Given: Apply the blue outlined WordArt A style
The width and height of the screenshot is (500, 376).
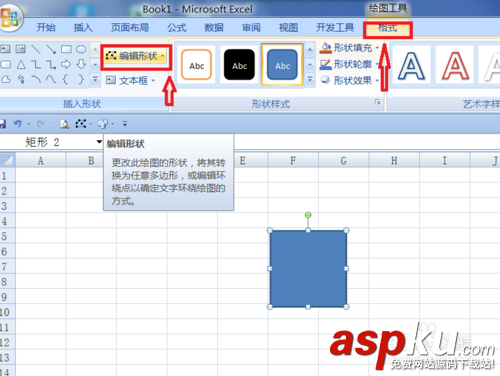Looking at the screenshot, I should [x=411, y=66].
